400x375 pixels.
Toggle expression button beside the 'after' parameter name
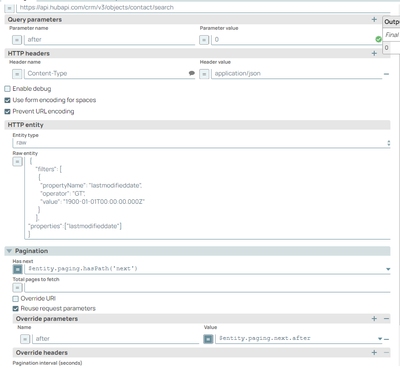click(x=17, y=40)
